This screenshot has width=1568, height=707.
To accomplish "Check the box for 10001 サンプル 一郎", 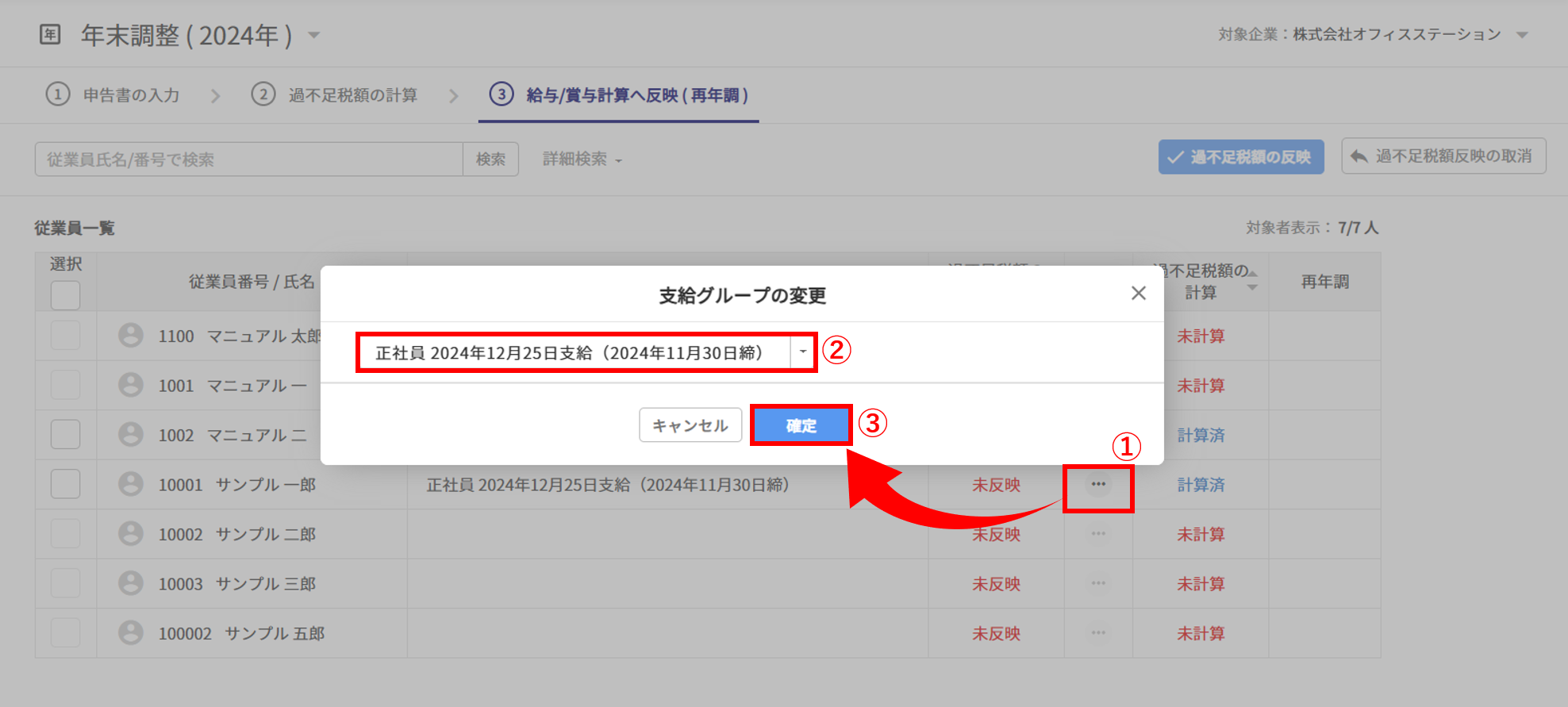I will coord(66,484).
